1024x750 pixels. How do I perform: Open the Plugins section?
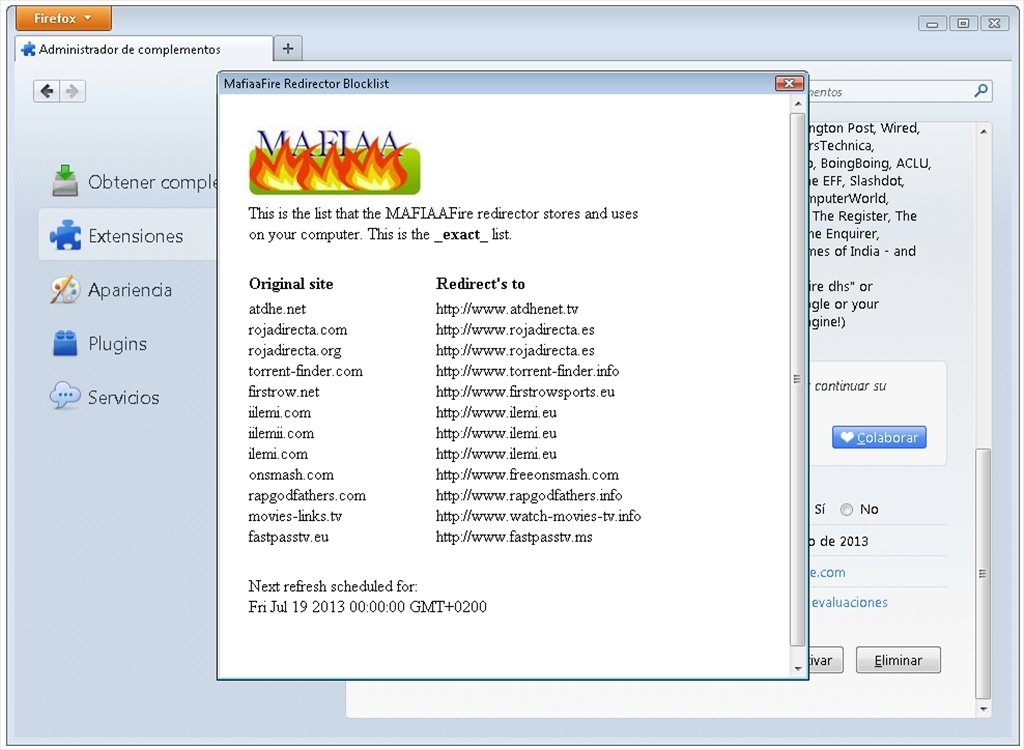(x=128, y=343)
